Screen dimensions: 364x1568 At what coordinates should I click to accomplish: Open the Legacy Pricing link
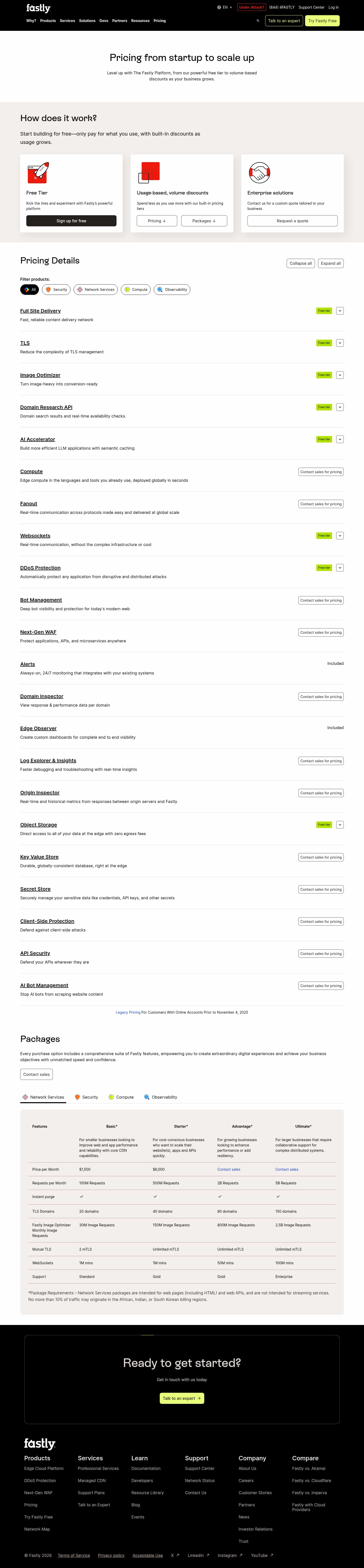point(128,1012)
